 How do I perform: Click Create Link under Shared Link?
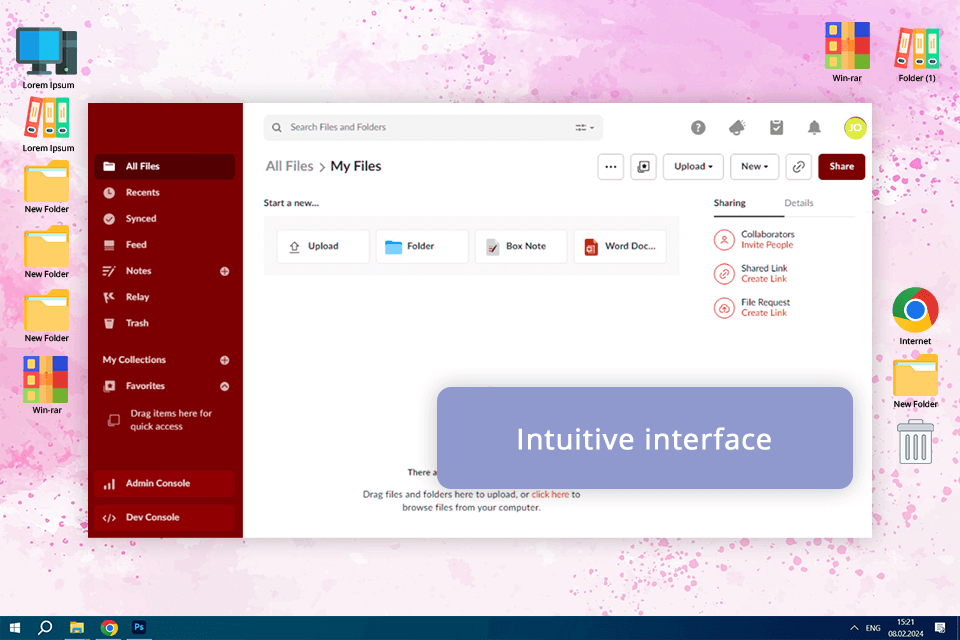(x=763, y=279)
